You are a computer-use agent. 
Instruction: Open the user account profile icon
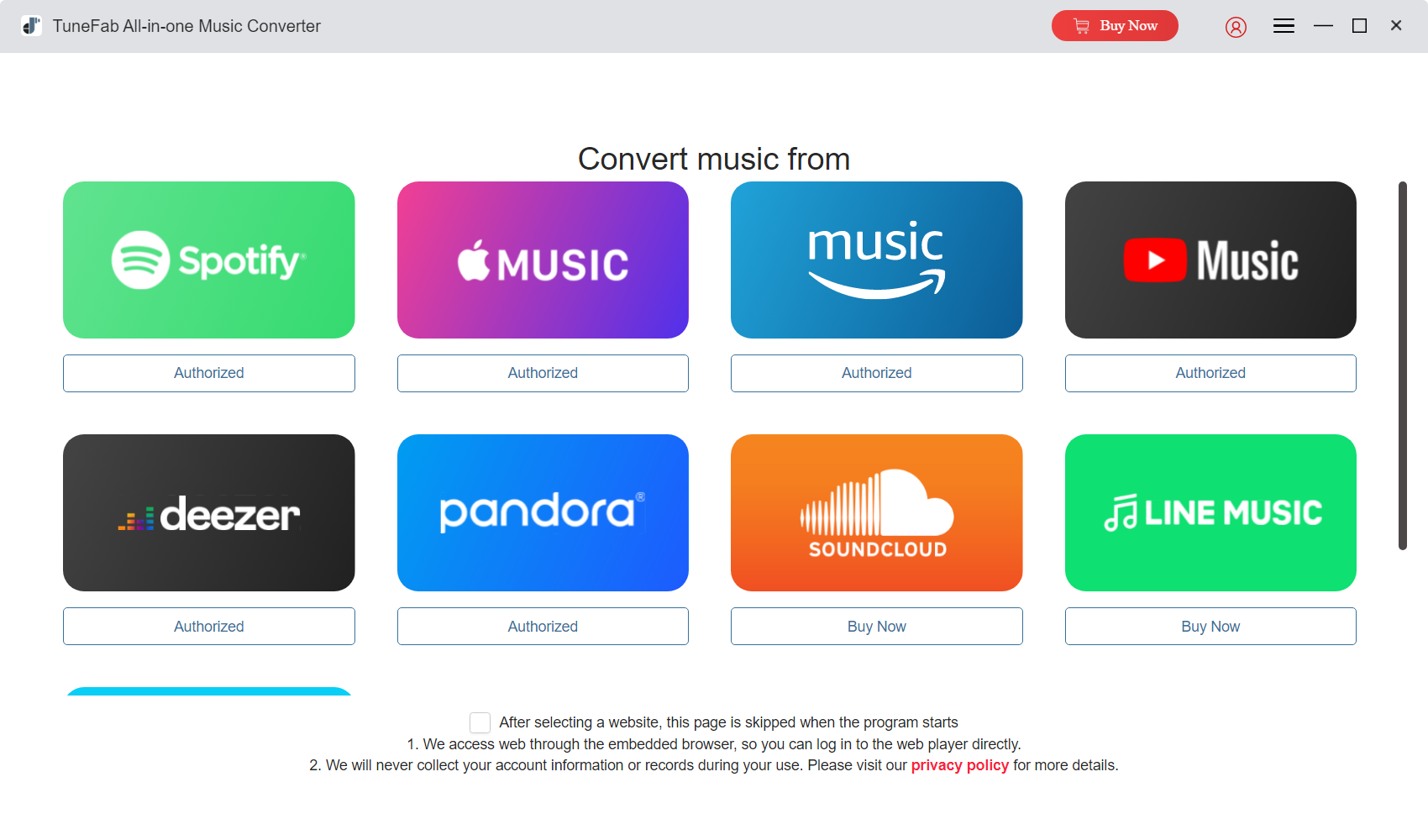click(1236, 26)
